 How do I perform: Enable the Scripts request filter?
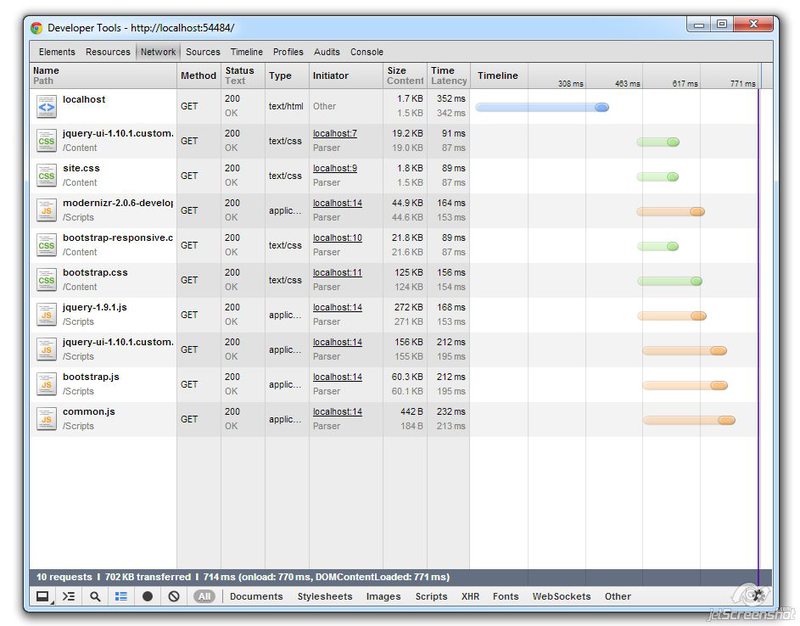click(430, 596)
